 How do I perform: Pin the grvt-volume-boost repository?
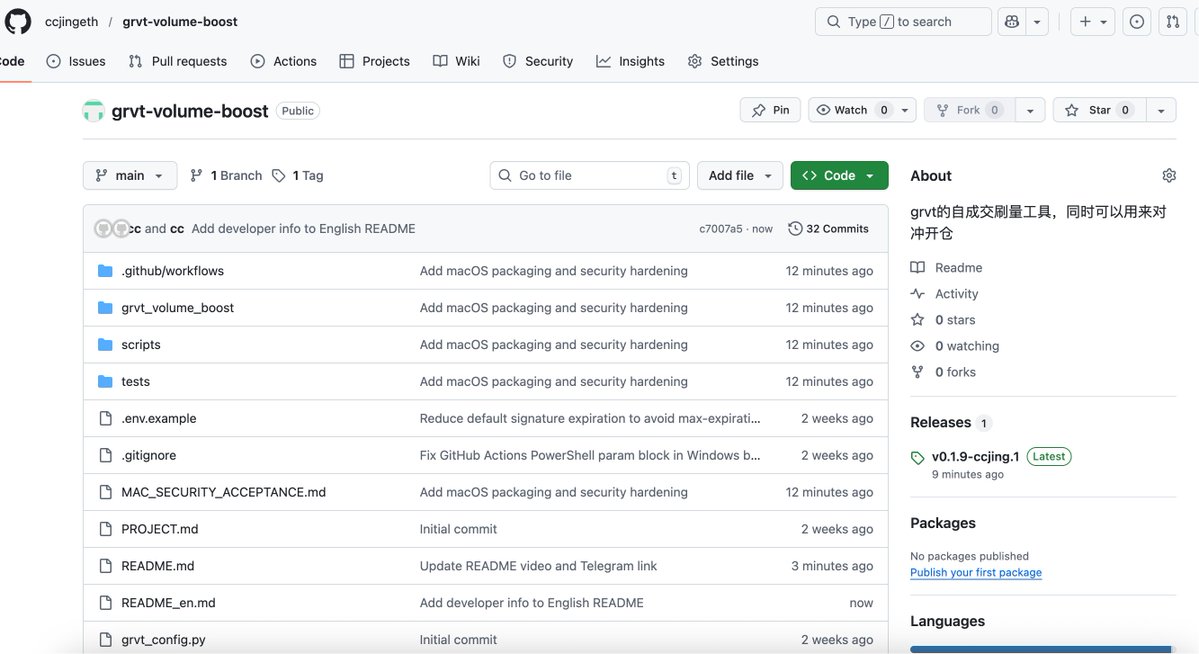pyautogui.click(x=770, y=110)
